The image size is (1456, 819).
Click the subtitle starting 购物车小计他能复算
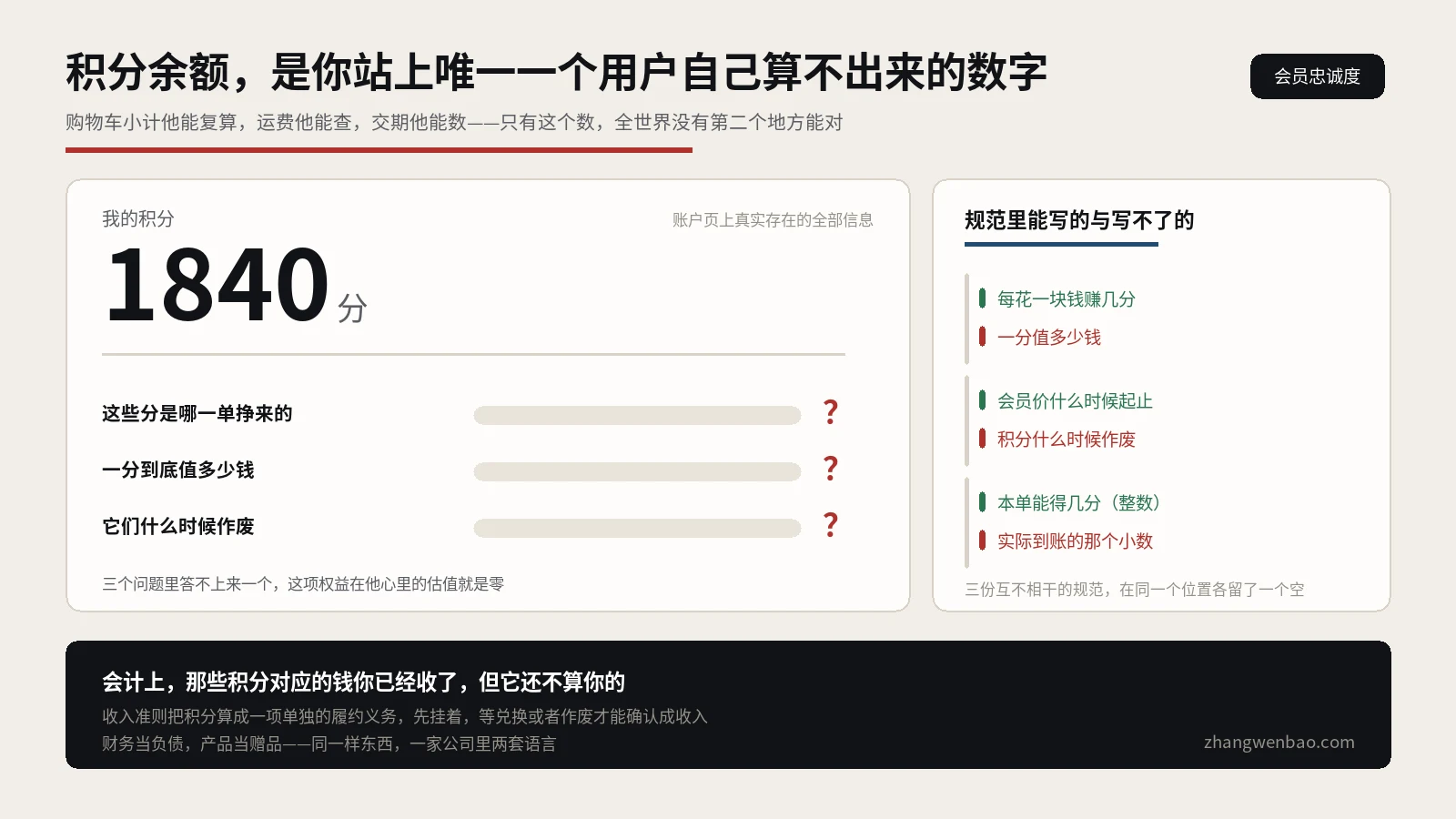pos(454,122)
